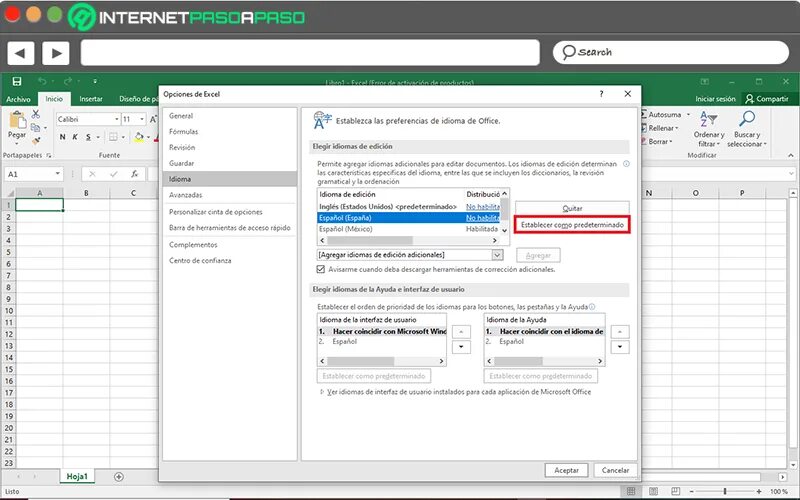Open the font size 11 dropdown
800x500 pixels.
[142, 119]
